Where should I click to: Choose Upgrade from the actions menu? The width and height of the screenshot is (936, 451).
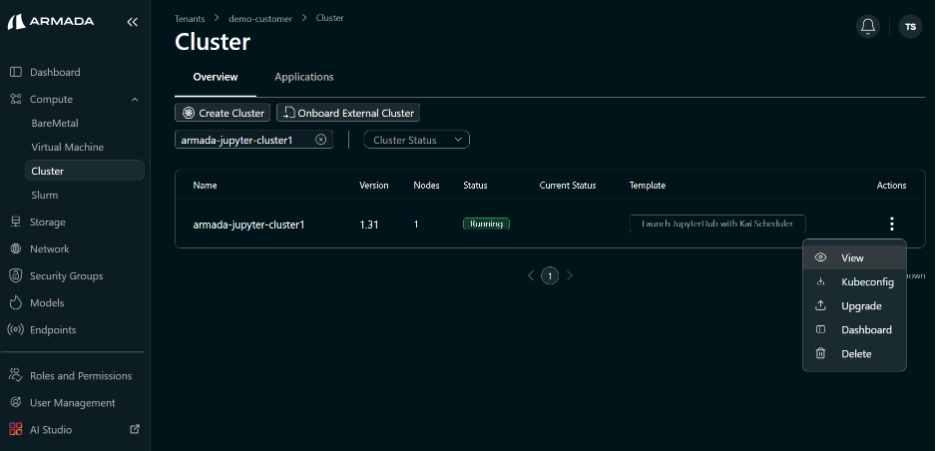(x=854, y=305)
